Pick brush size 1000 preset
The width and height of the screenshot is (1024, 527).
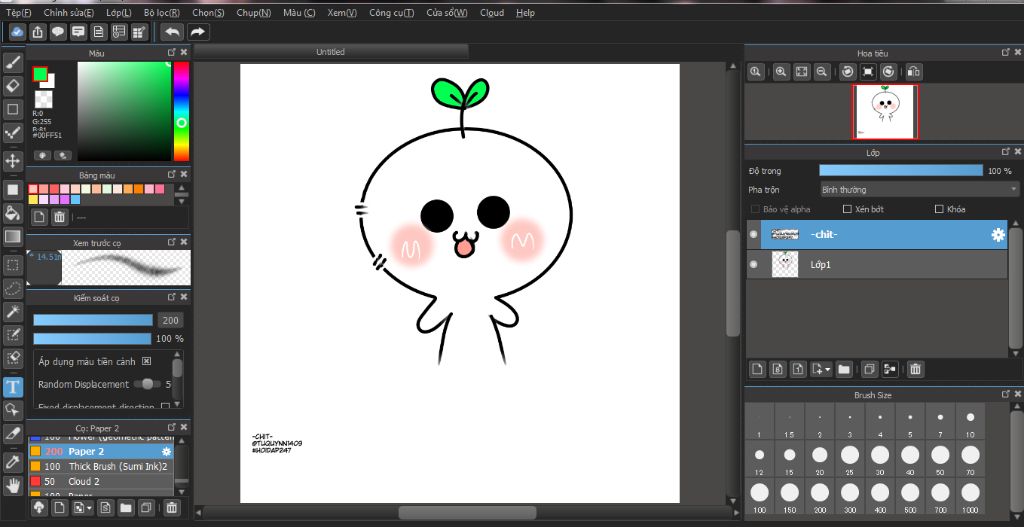(x=970, y=497)
